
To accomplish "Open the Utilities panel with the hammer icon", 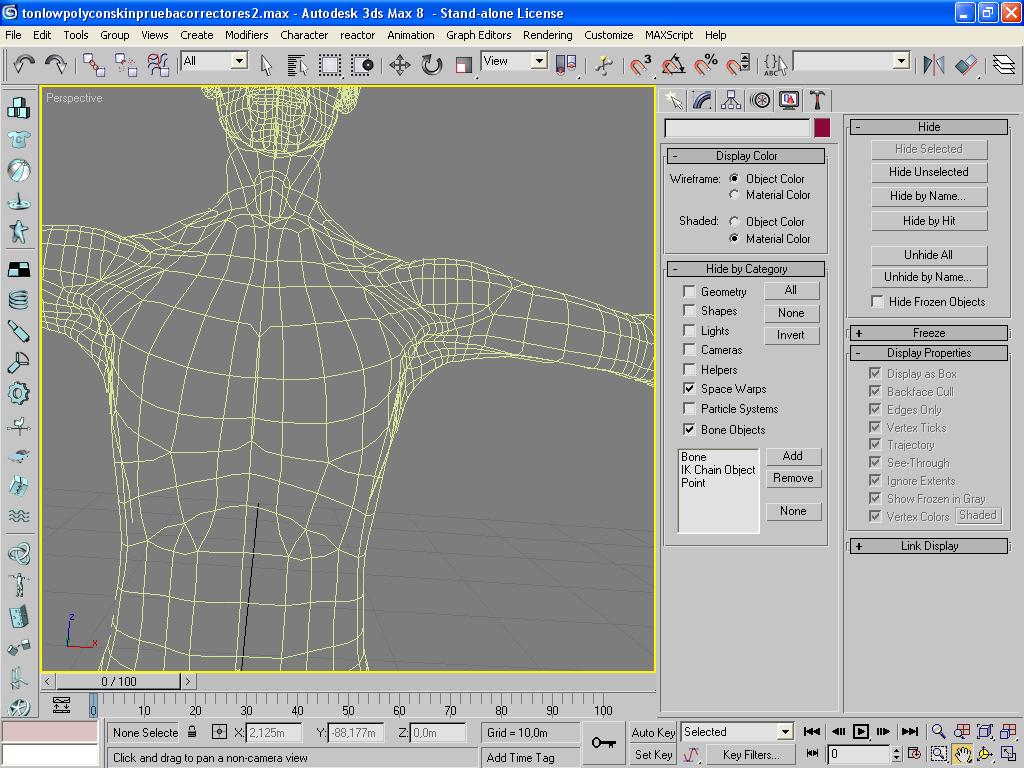I will (818, 100).
